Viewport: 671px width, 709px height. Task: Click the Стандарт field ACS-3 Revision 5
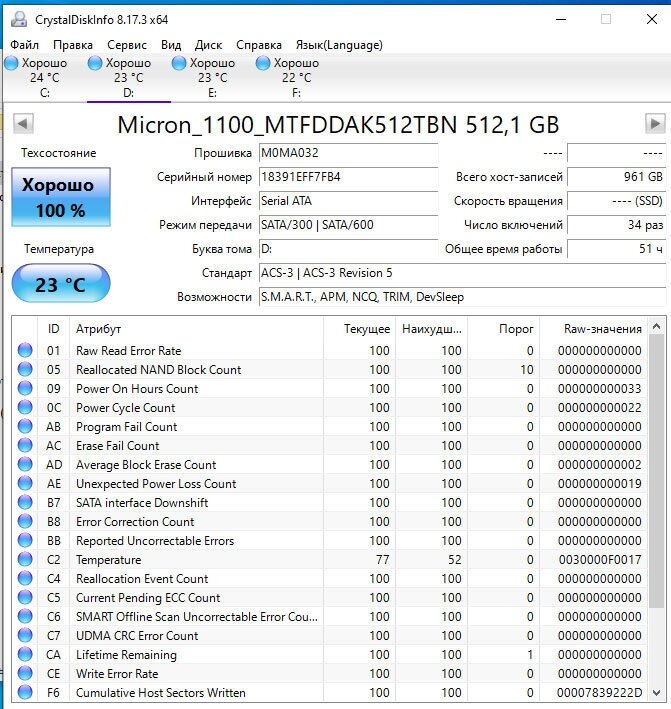462,273
